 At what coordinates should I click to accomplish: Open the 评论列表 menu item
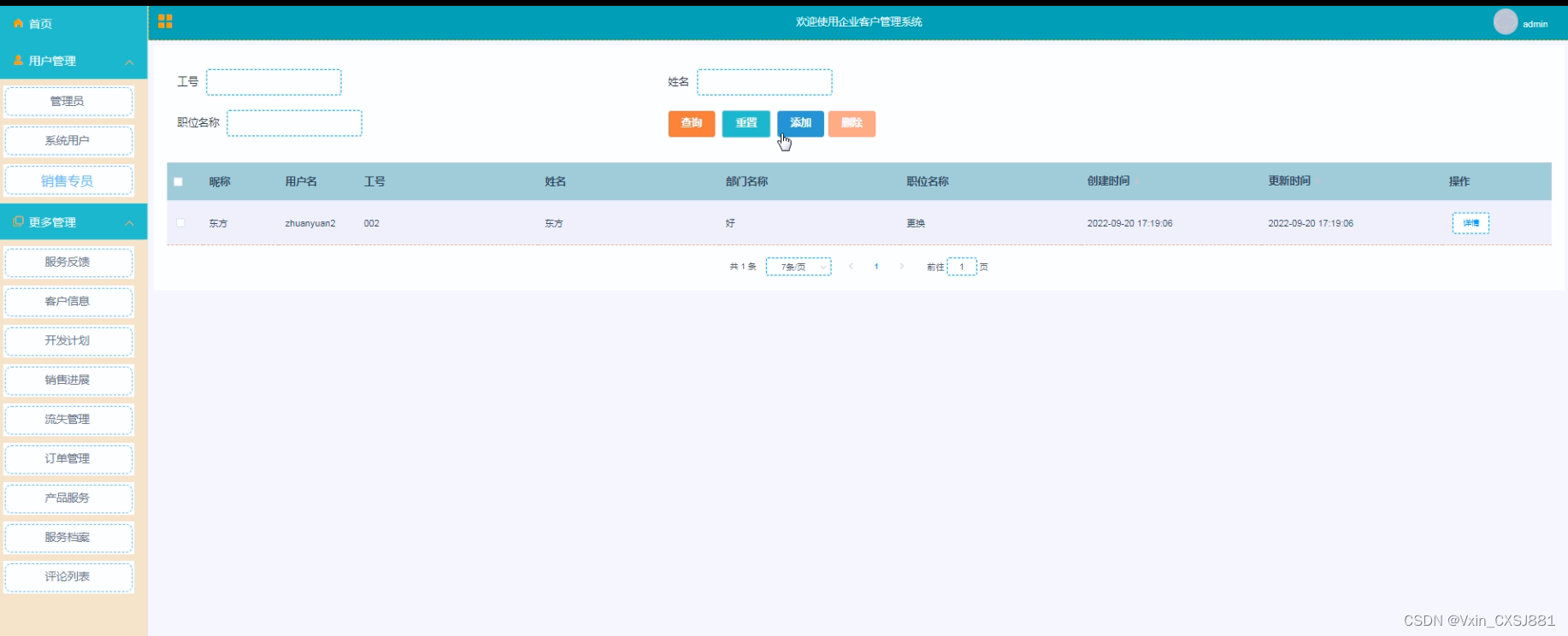click(x=68, y=576)
